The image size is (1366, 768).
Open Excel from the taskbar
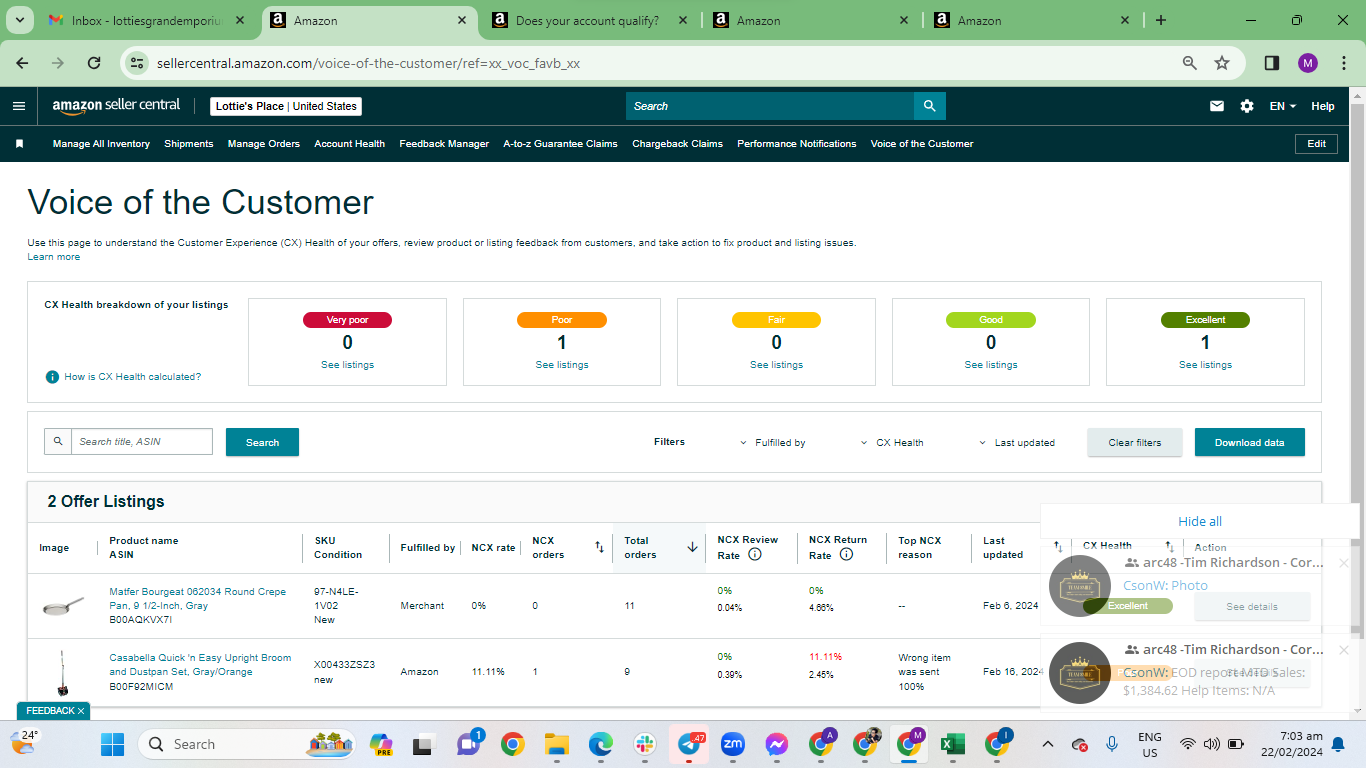click(x=953, y=744)
